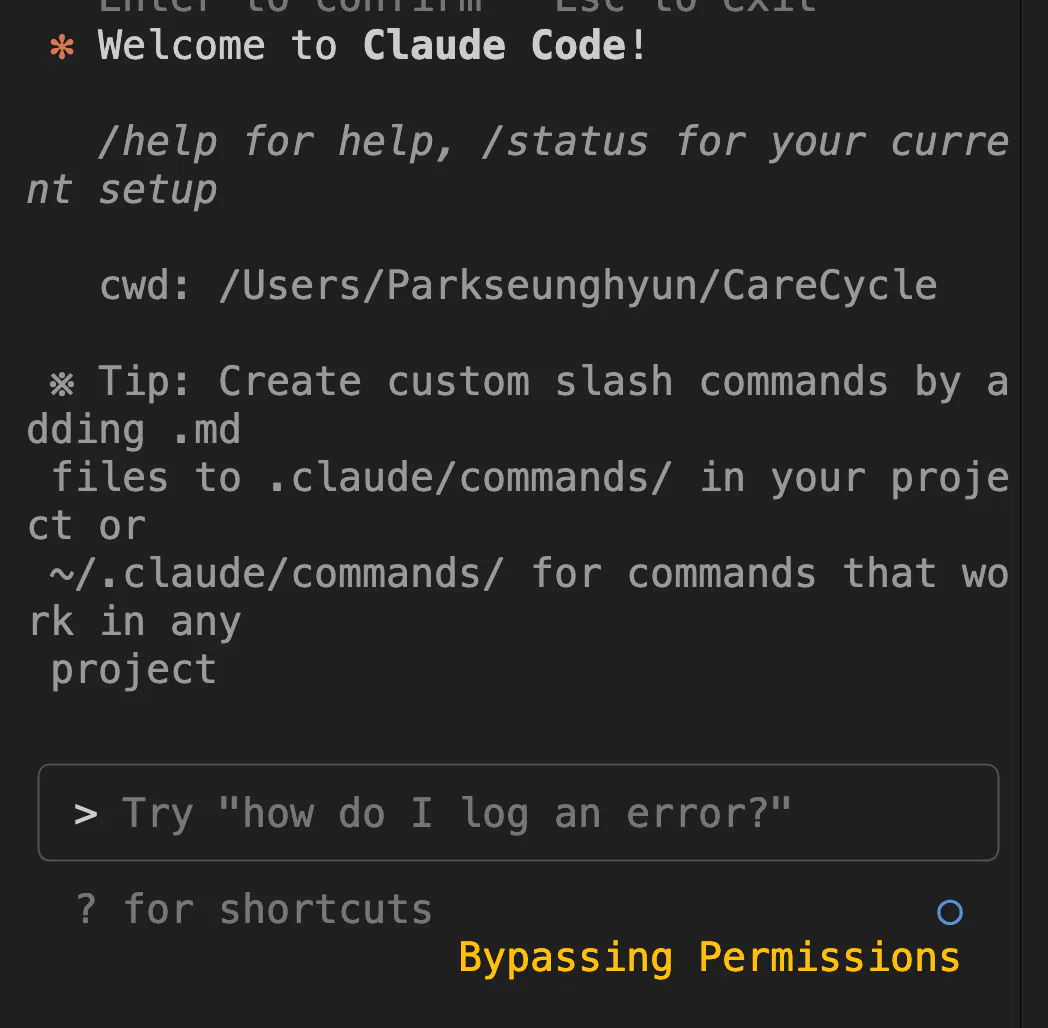Select the /Users/Parkseunghyun/CareCycle path
The height and width of the screenshot is (1028, 1048).
point(577,286)
